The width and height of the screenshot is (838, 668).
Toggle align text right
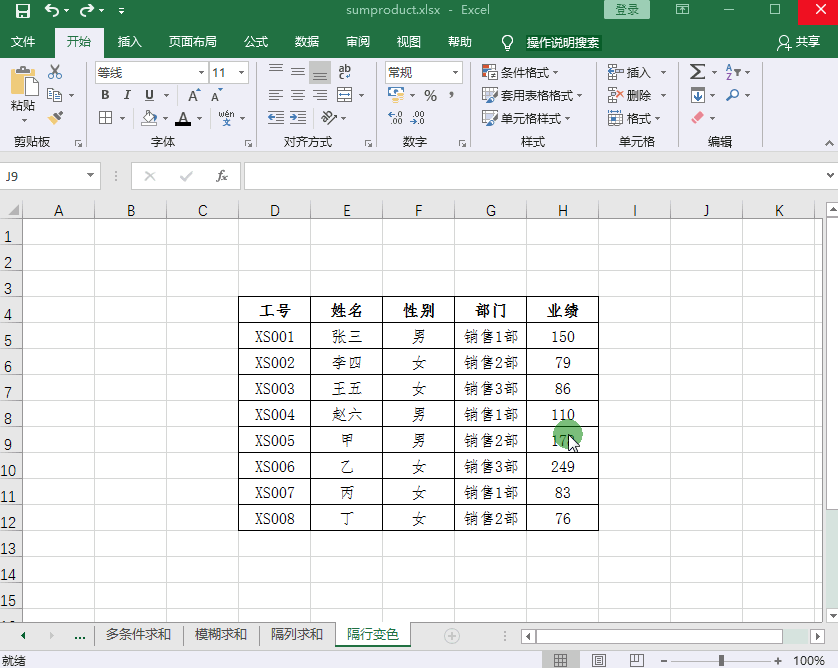[x=320, y=95]
